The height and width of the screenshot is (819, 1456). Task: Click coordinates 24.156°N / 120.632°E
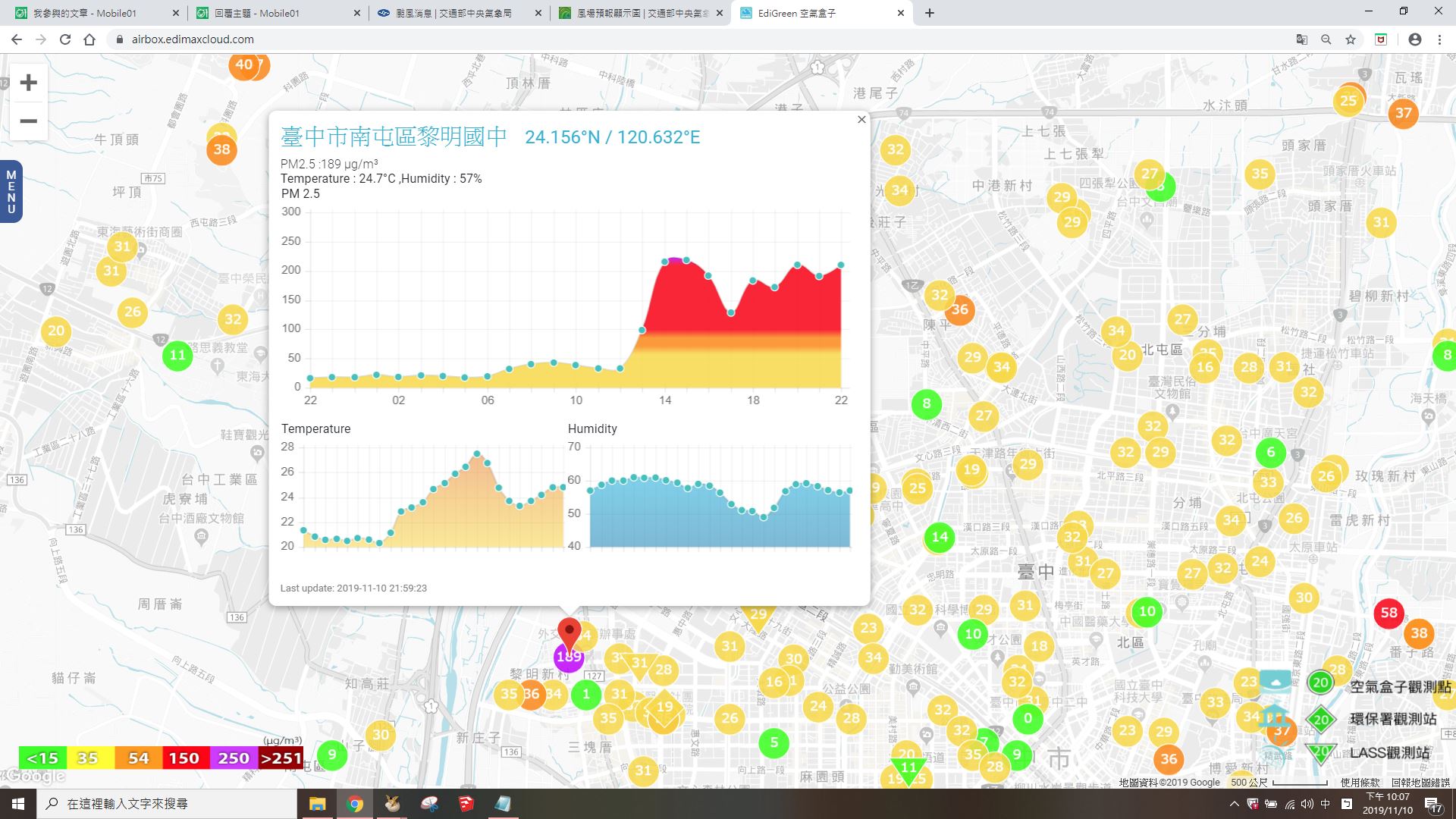[x=613, y=137]
